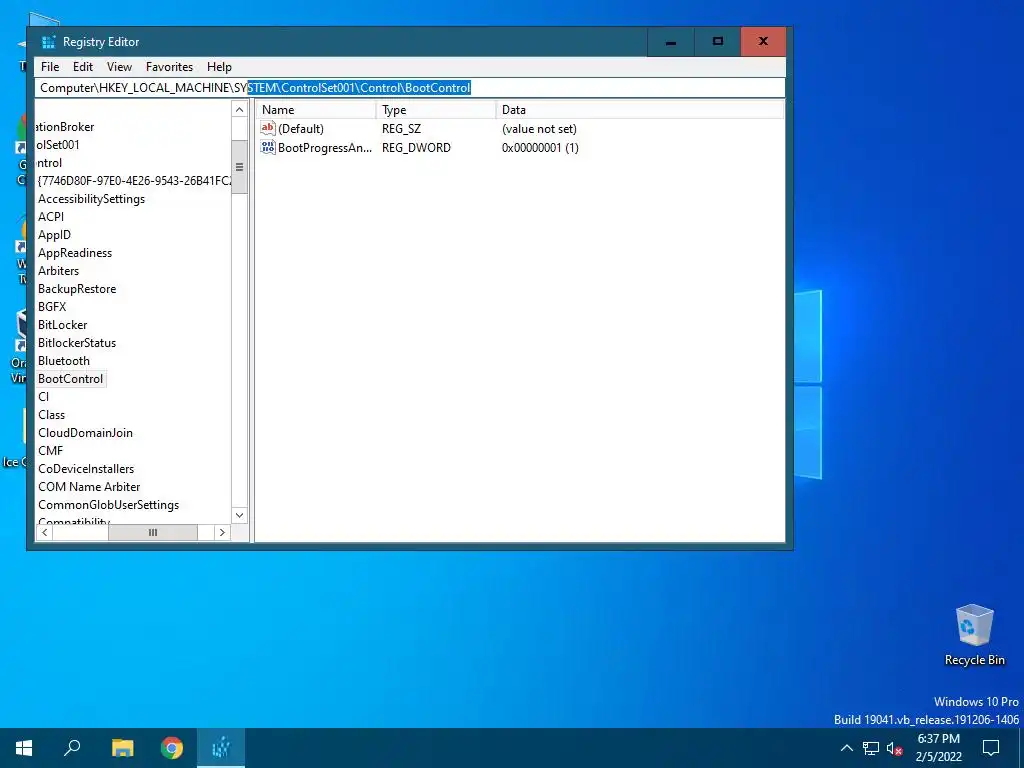Click the Registry Editor title icon
This screenshot has height=768, width=1024.
tap(48, 42)
